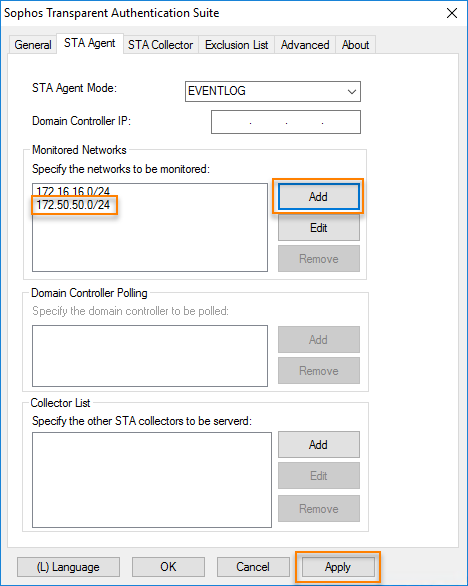Screen dimensions: 468x586
Task: Click the Domain Controller Polling list box
Action: click(150, 356)
